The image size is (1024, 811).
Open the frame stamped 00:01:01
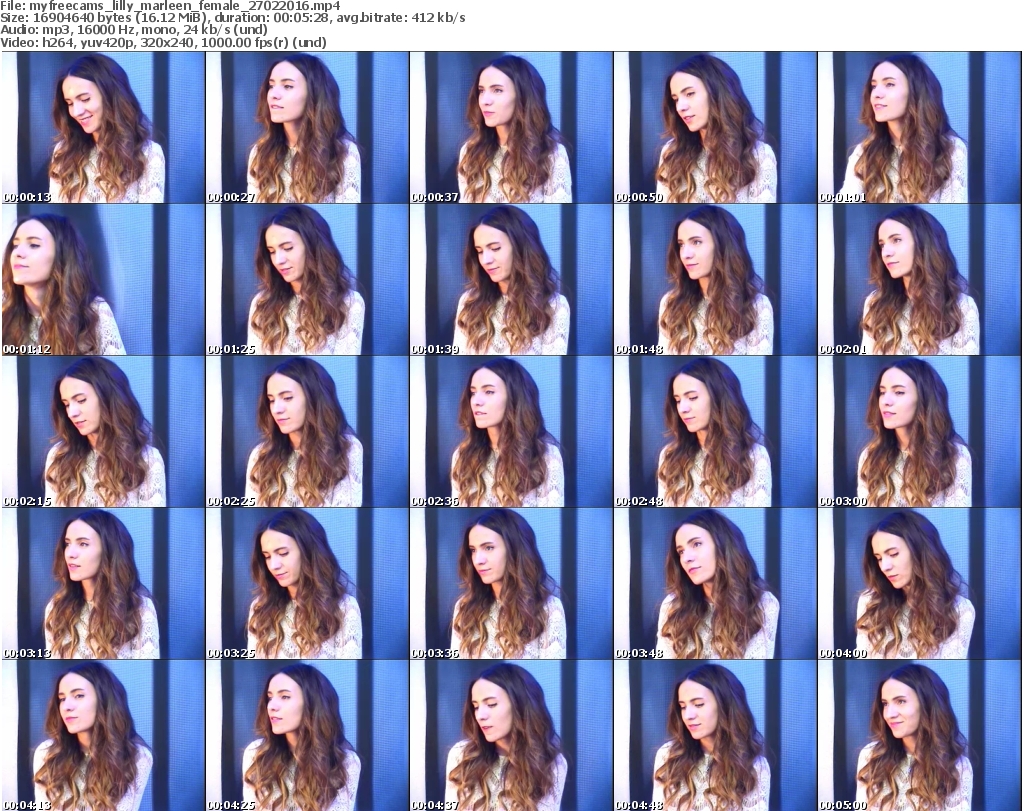pyautogui.click(x=920, y=127)
